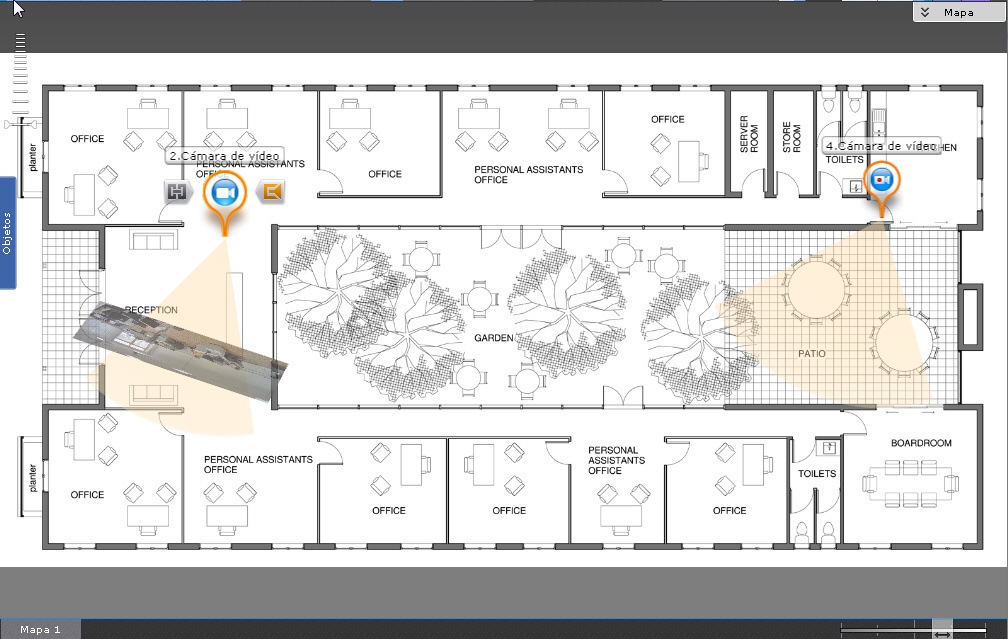1008x639 pixels.
Task: Open the Objetos side panel
Action: tap(8, 233)
